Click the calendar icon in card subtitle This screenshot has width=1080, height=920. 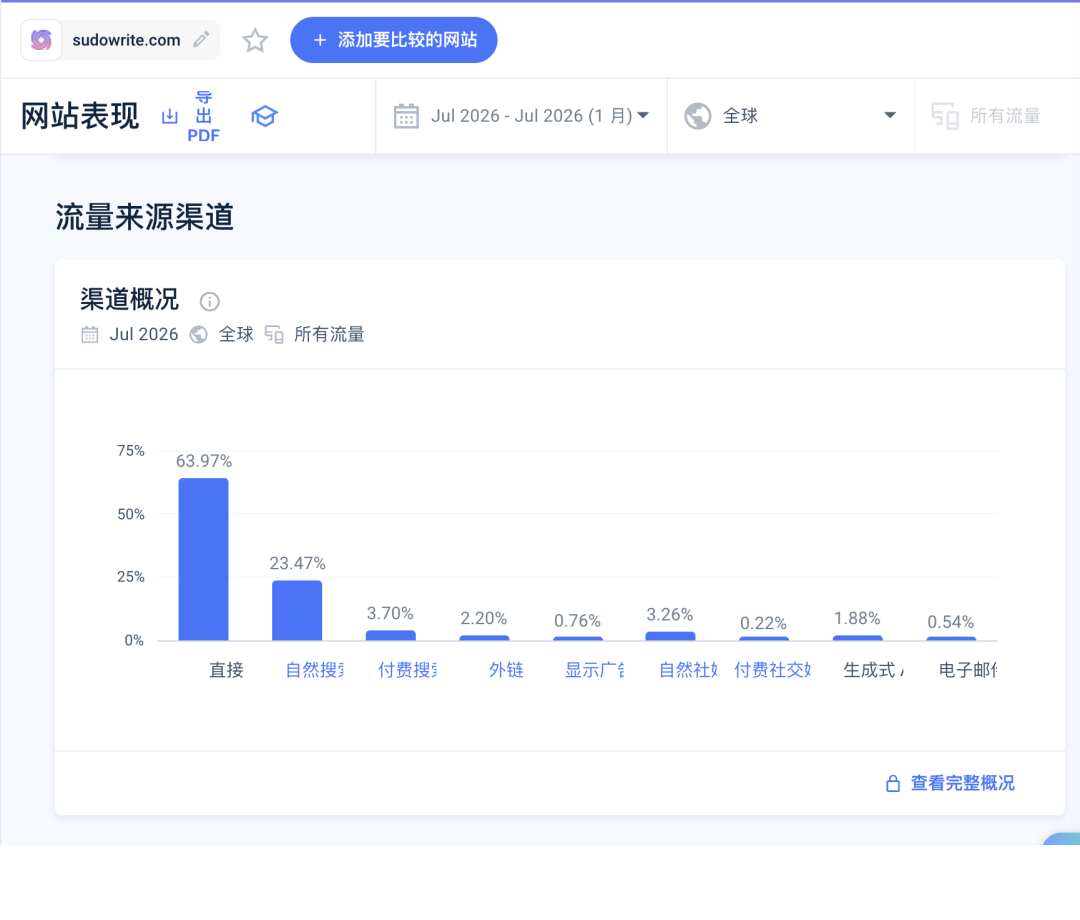click(x=90, y=335)
